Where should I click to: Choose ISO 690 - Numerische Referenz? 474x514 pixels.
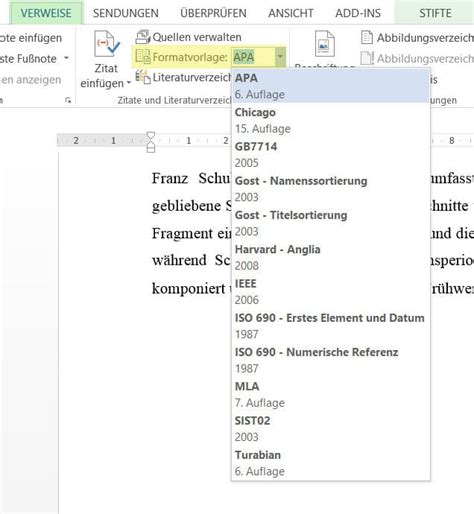[331, 360]
